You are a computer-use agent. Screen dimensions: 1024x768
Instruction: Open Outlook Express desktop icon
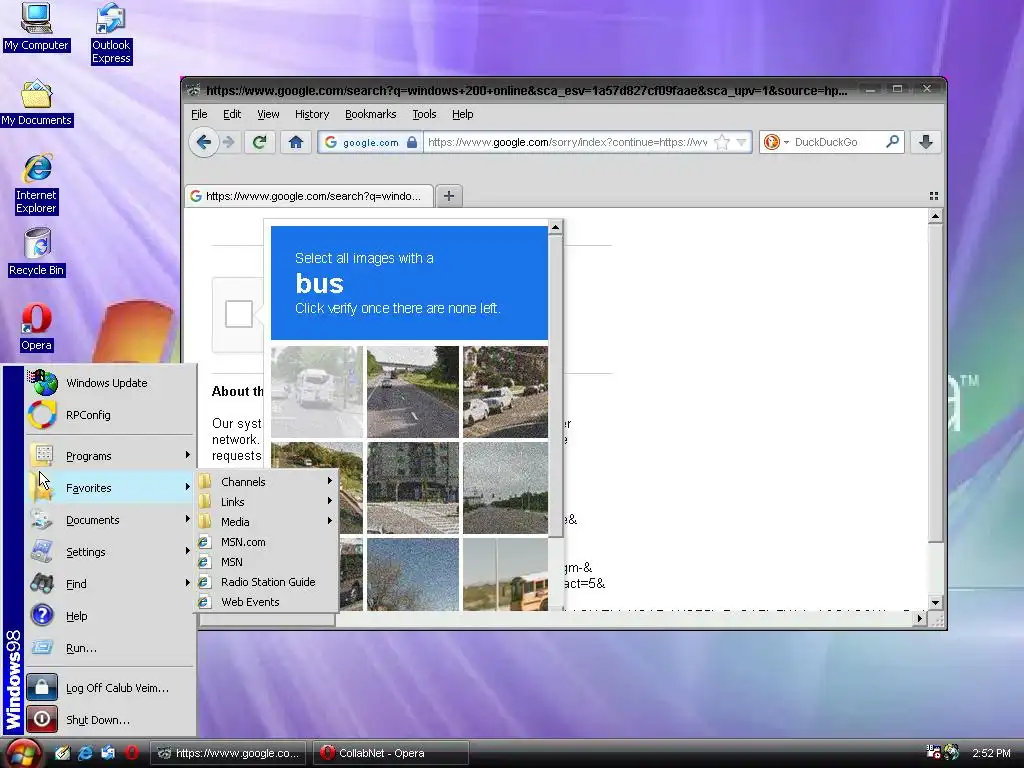tap(111, 34)
